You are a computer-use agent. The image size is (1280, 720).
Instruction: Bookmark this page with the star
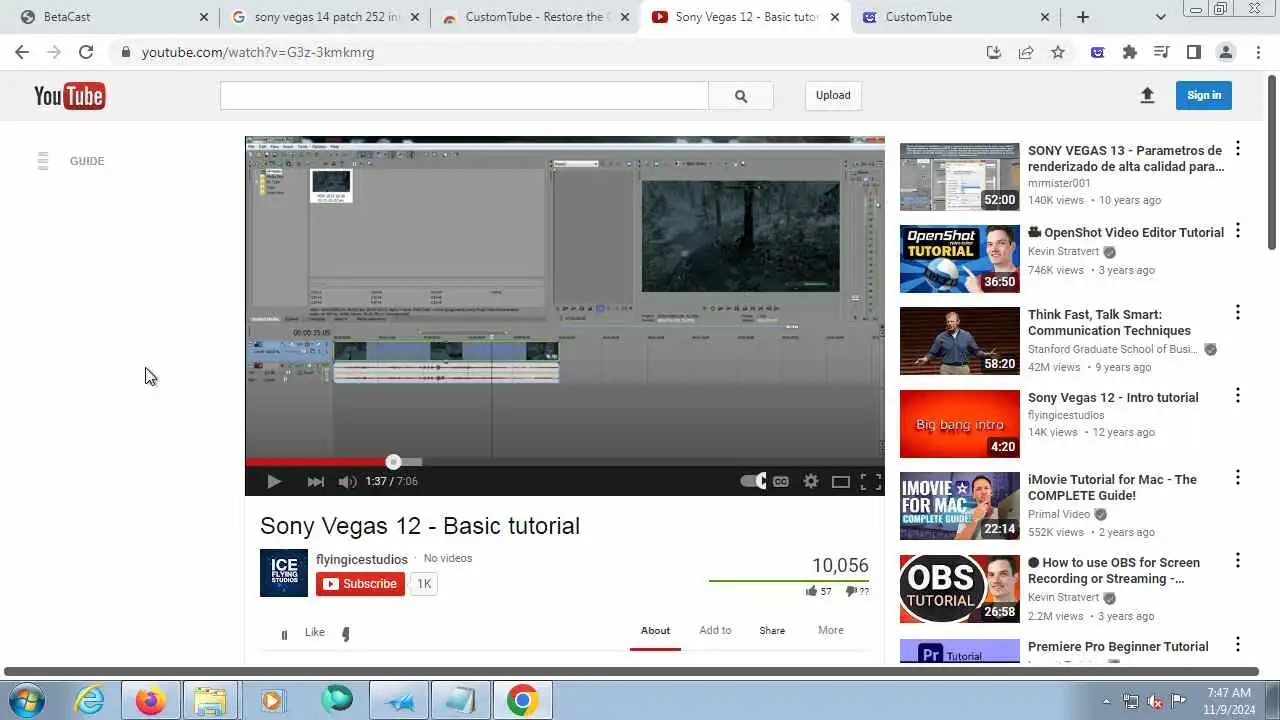1058,52
